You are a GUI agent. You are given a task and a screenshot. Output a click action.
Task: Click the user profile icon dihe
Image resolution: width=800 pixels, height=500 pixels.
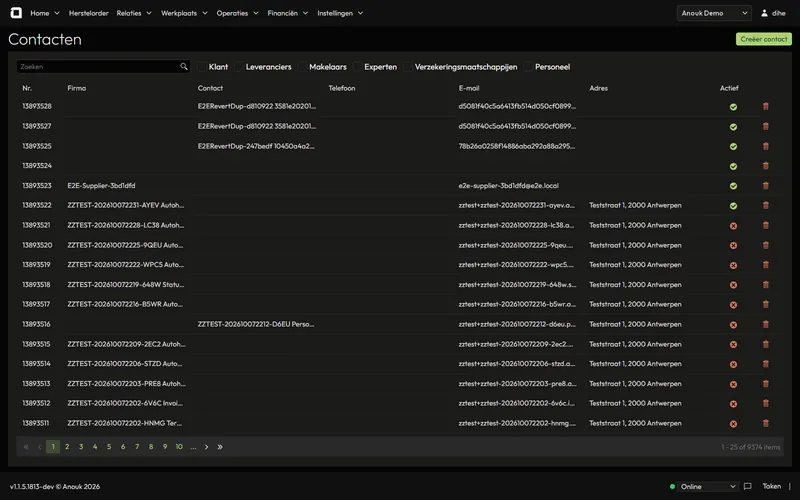point(764,13)
